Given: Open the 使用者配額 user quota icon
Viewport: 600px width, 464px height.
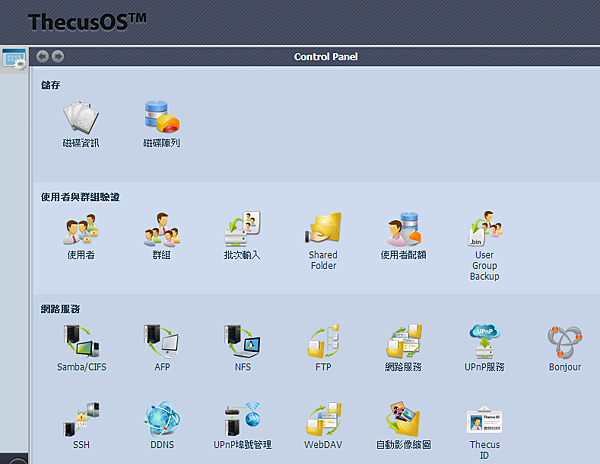Looking at the screenshot, I should 404,229.
